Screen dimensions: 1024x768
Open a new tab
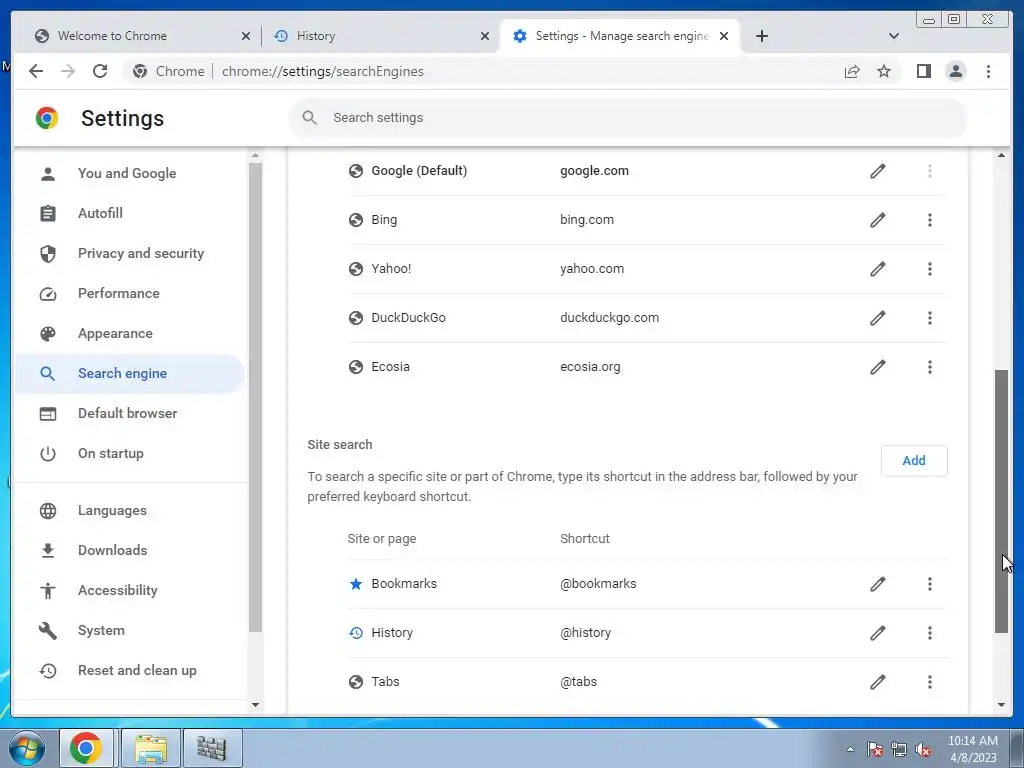click(x=761, y=36)
